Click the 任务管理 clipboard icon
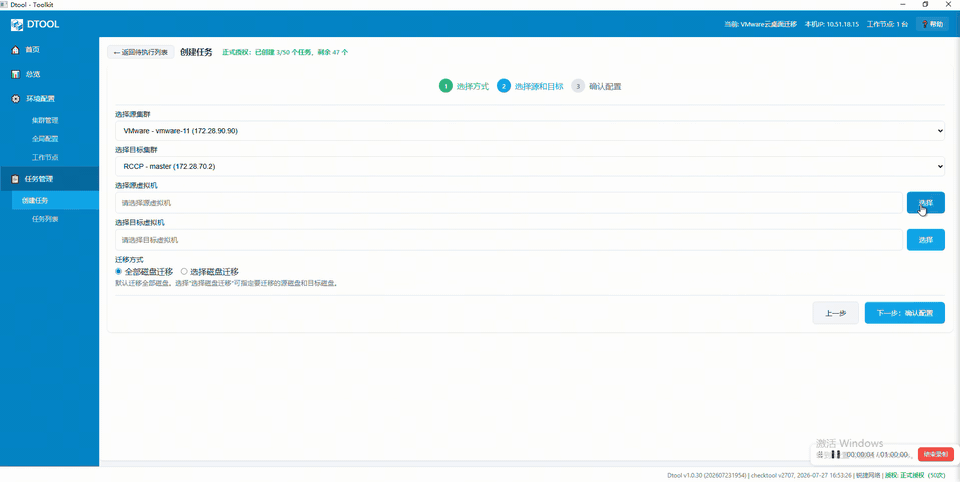 (x=16, y=179)
